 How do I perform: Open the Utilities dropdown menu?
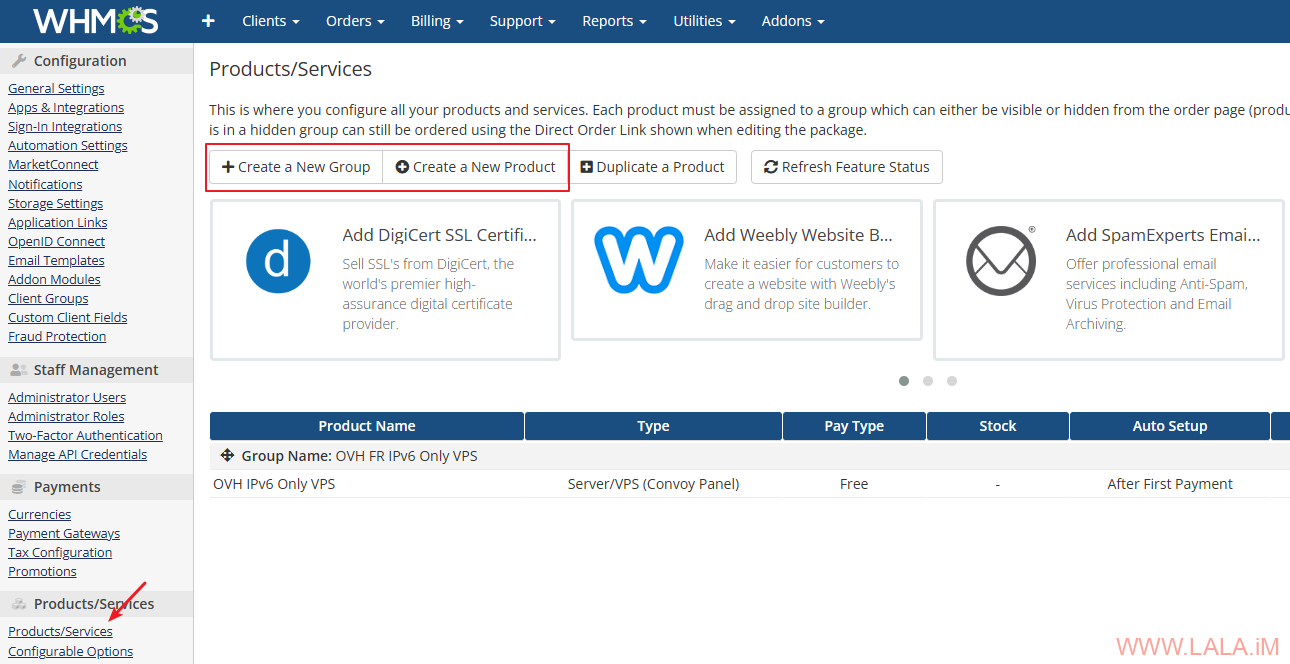pyautogui.click(x=704, y=21)
